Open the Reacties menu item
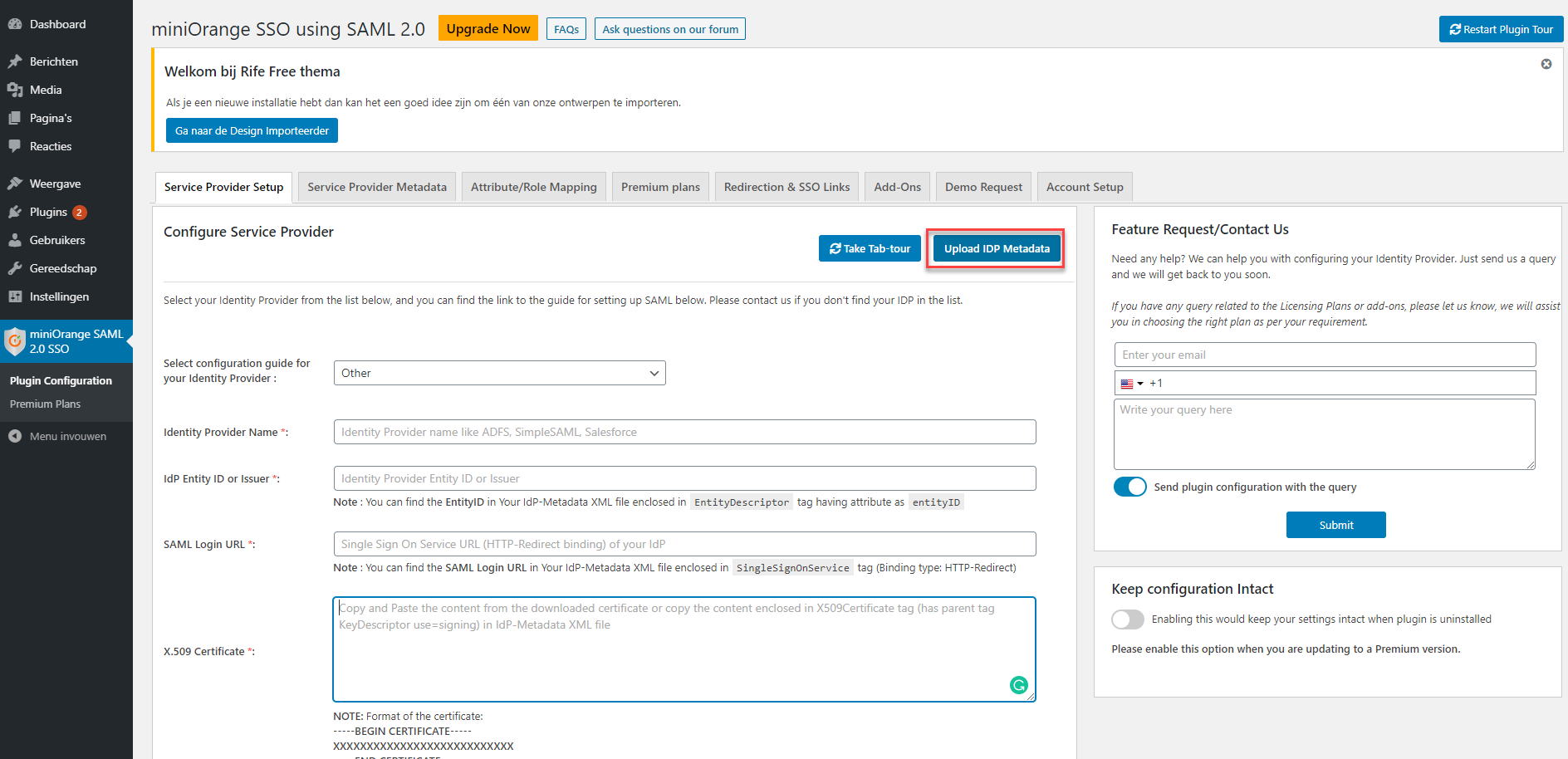The width and height of the screenshot is (1568, 759). (x=66, y=146)
